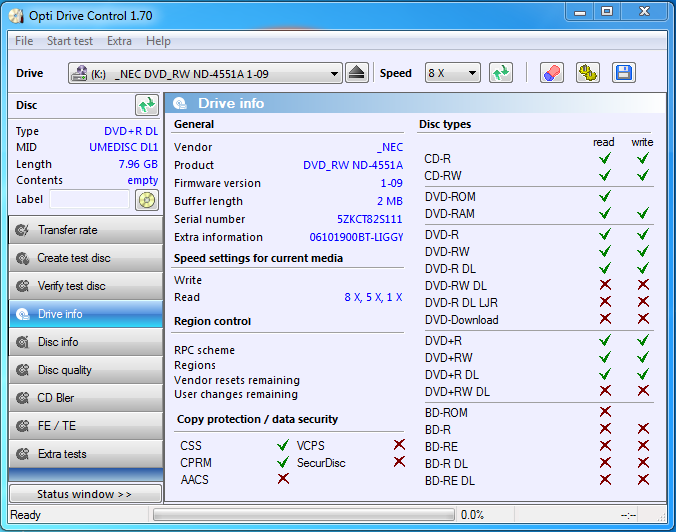
Task: Click the BD-ROM read cross mark
Action: point(605,412)
